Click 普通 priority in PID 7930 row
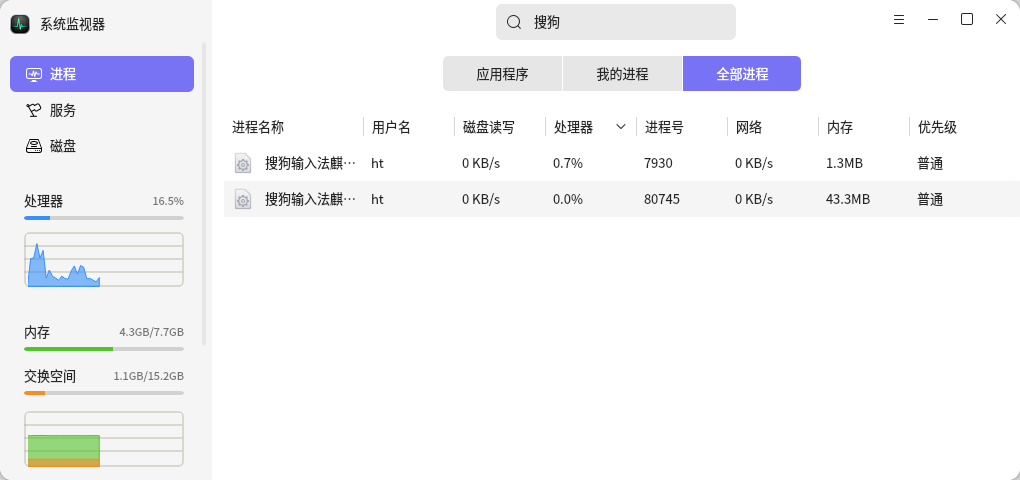This screenshot has width=1020, height=480. pyautogui.click(x=930, y=163)
